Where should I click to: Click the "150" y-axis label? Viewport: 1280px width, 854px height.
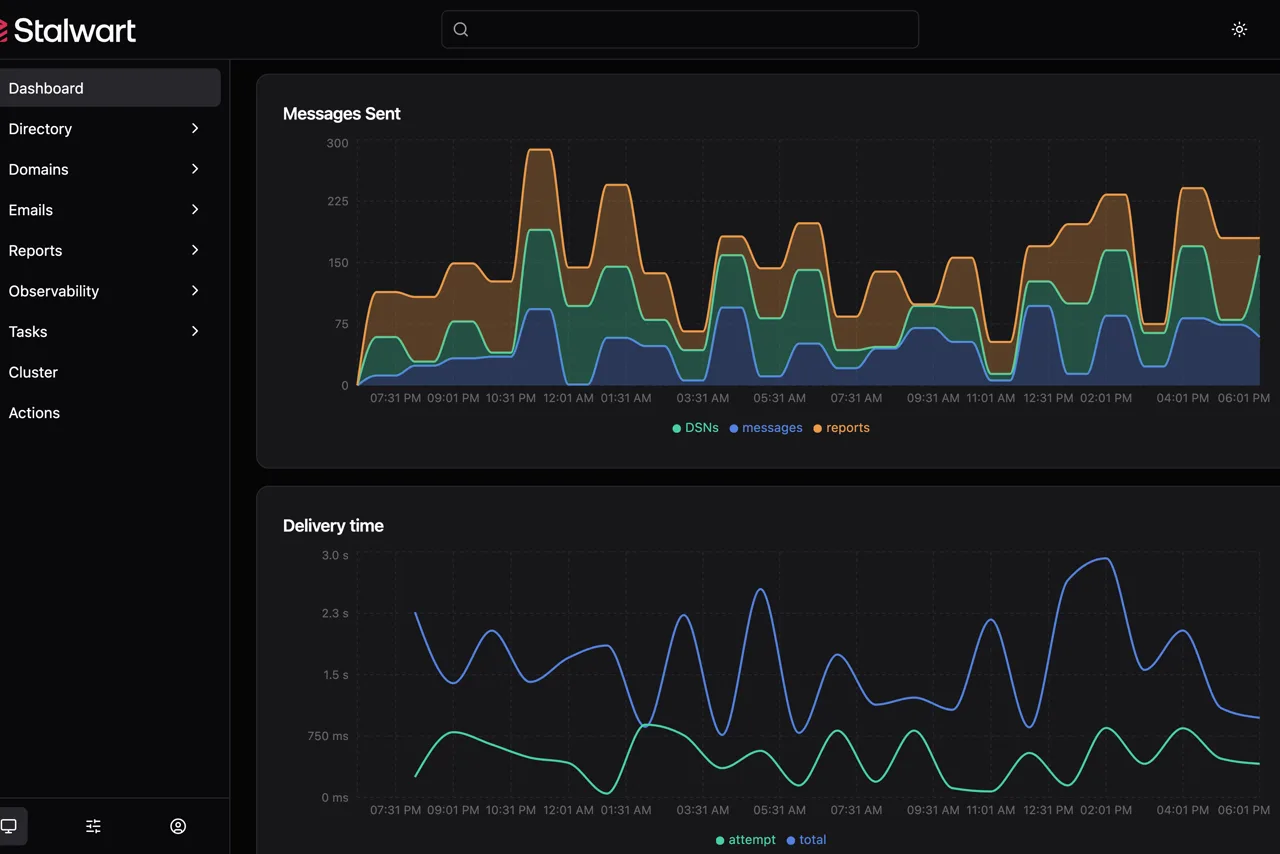coord(338,263)
